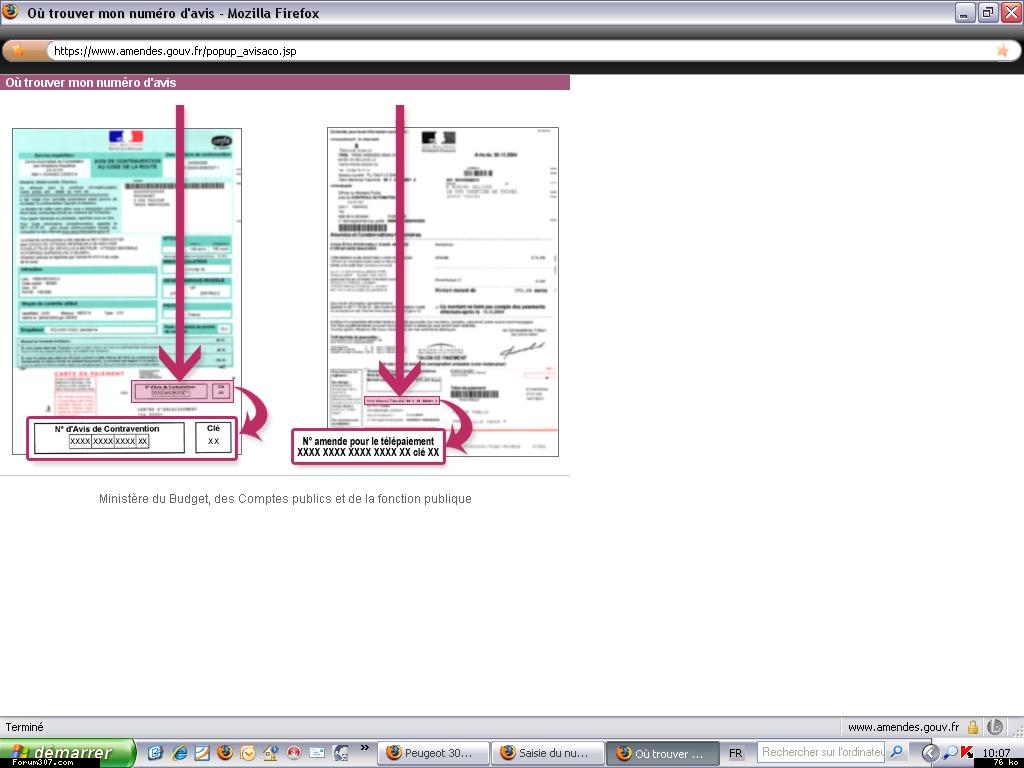Open the démarrer Start menu
1024x768 pixels.
(68, 753)
